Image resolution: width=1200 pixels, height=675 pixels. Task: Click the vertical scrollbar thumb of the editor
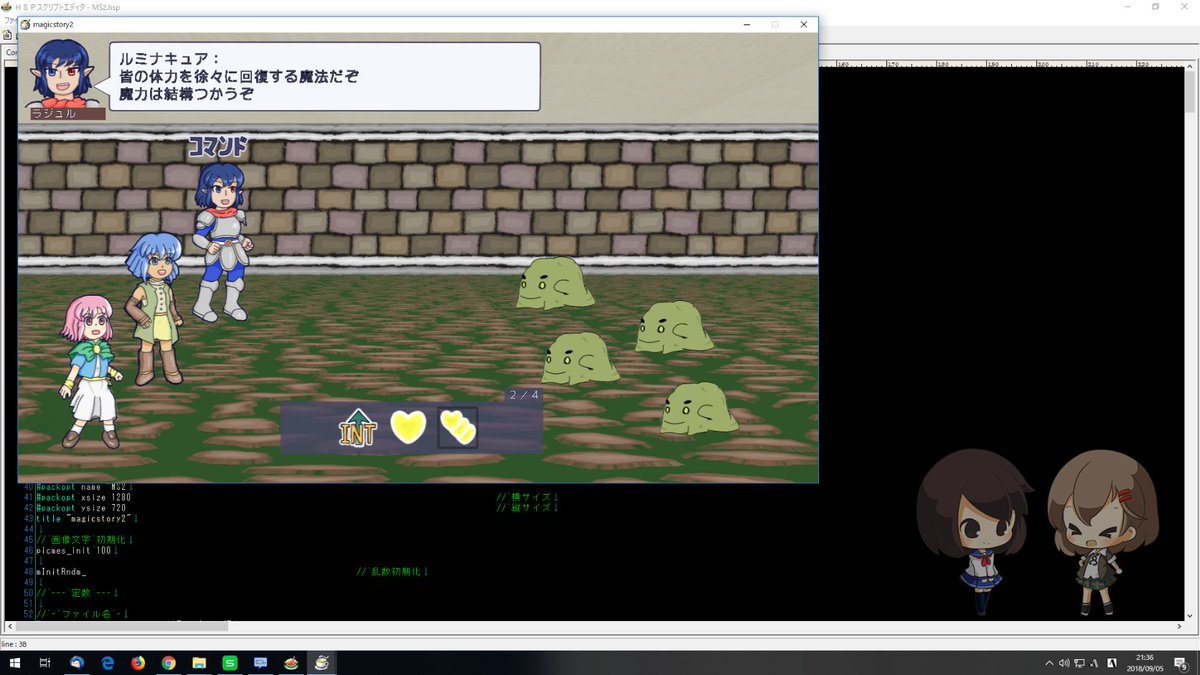click(x=1191, y=92)
